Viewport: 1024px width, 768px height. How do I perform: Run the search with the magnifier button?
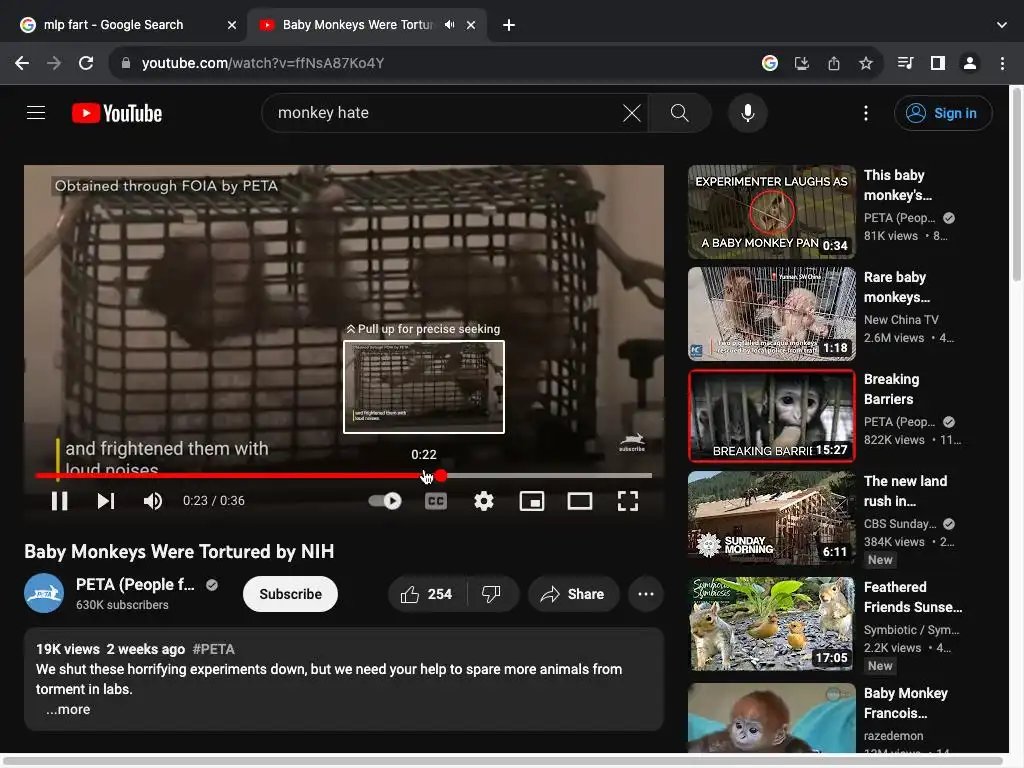[679, 113]
